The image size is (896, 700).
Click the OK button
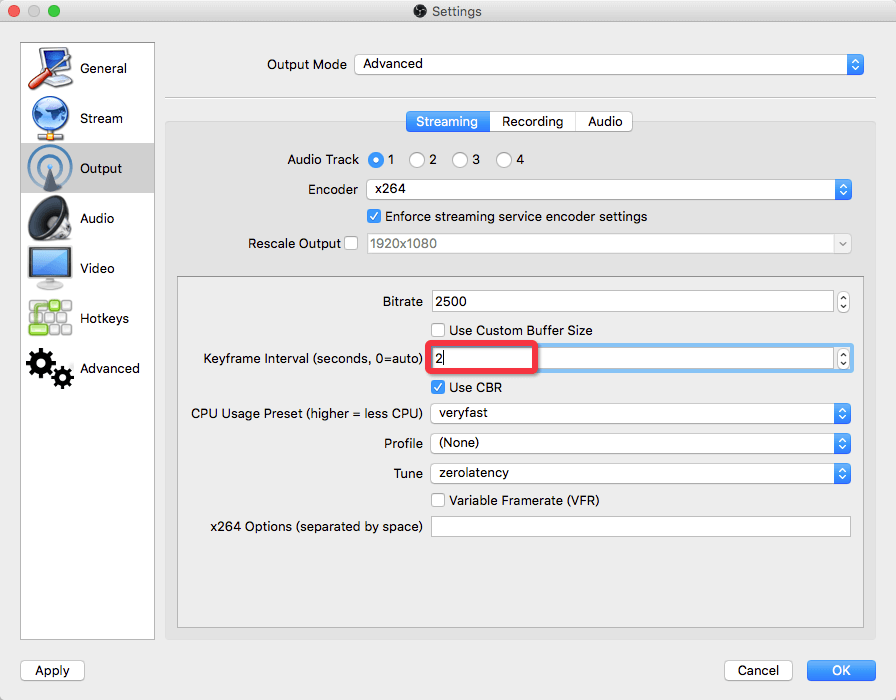point(841,670)
